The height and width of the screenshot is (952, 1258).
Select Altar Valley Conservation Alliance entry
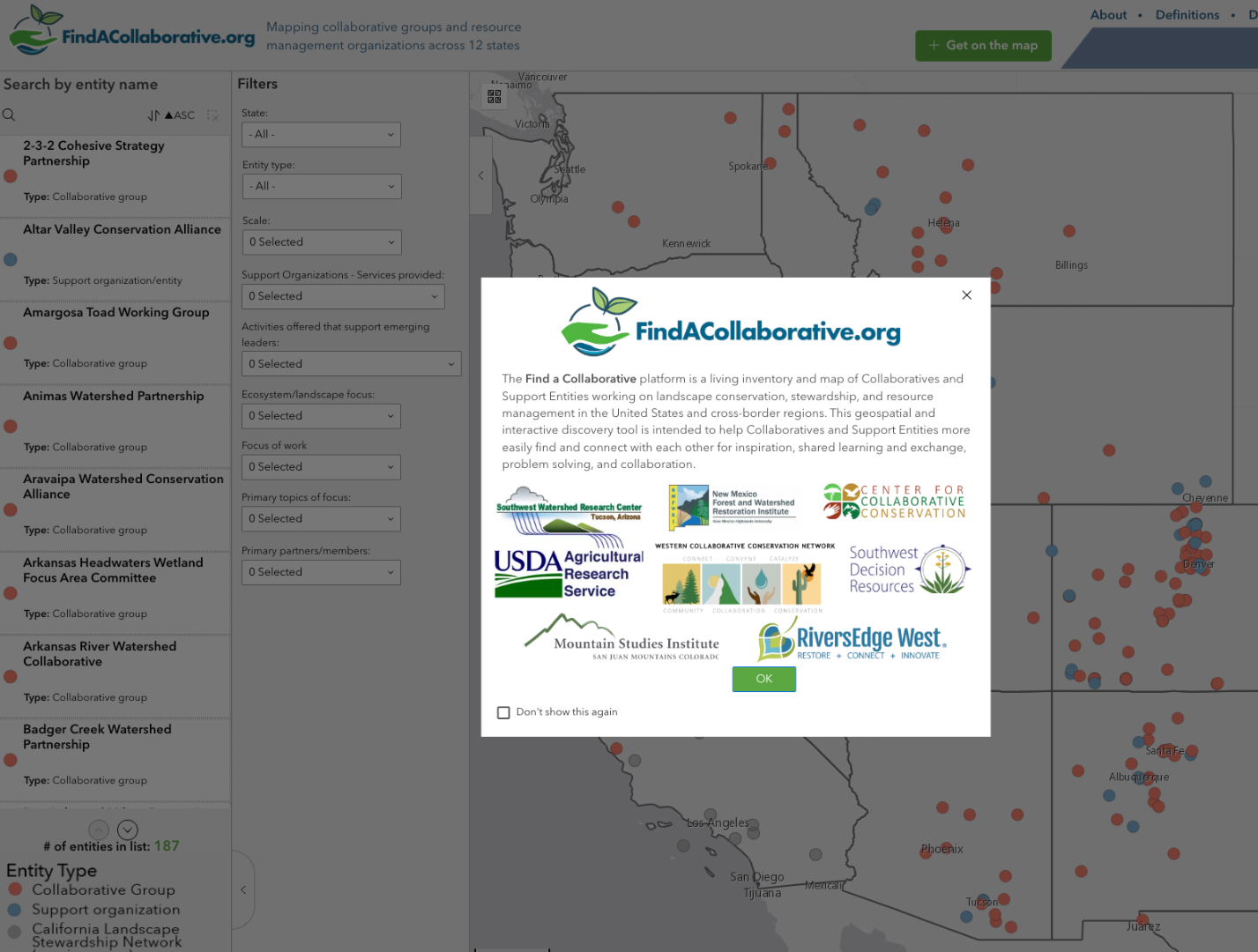115,259
